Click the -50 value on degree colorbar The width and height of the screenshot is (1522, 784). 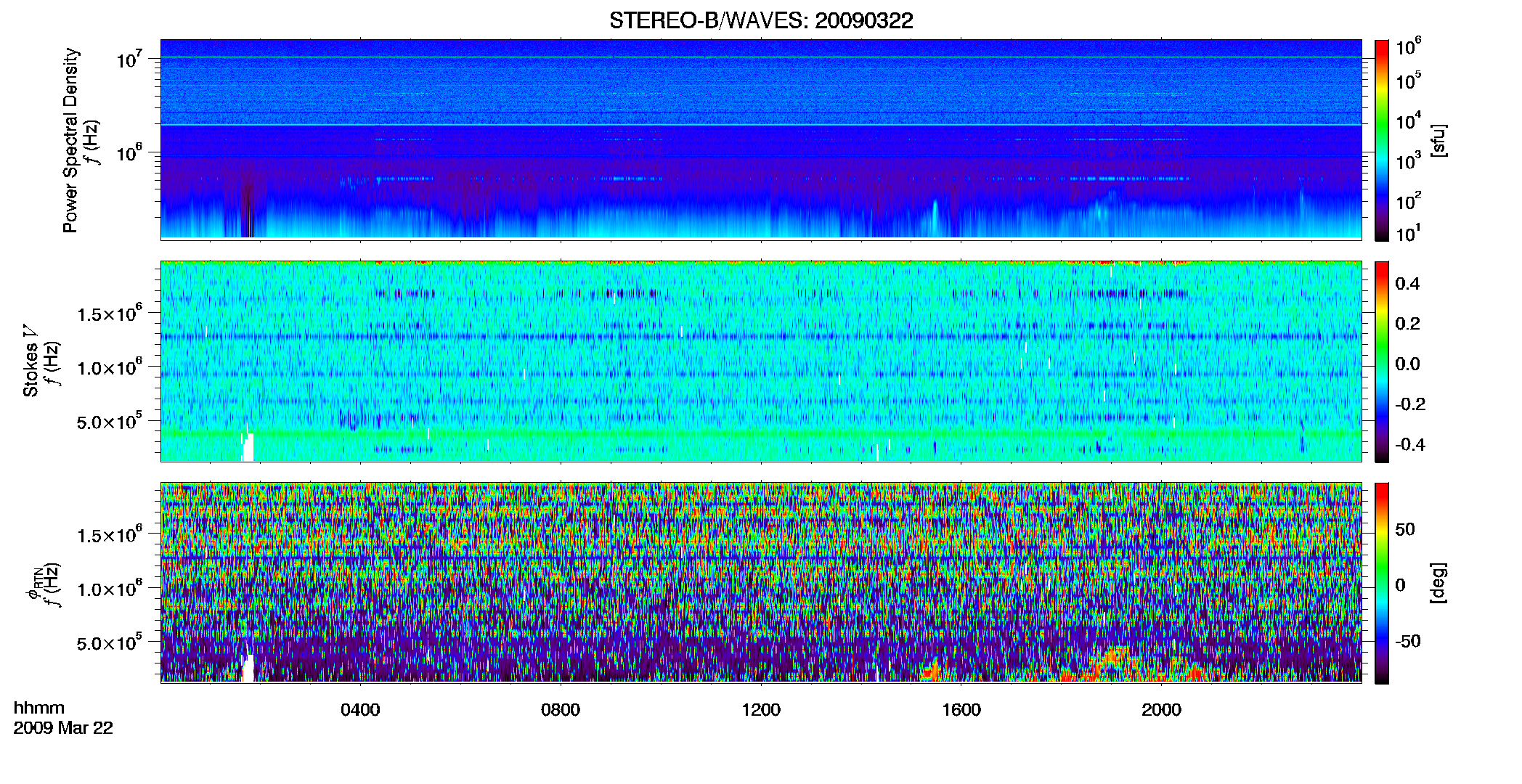1406,642
